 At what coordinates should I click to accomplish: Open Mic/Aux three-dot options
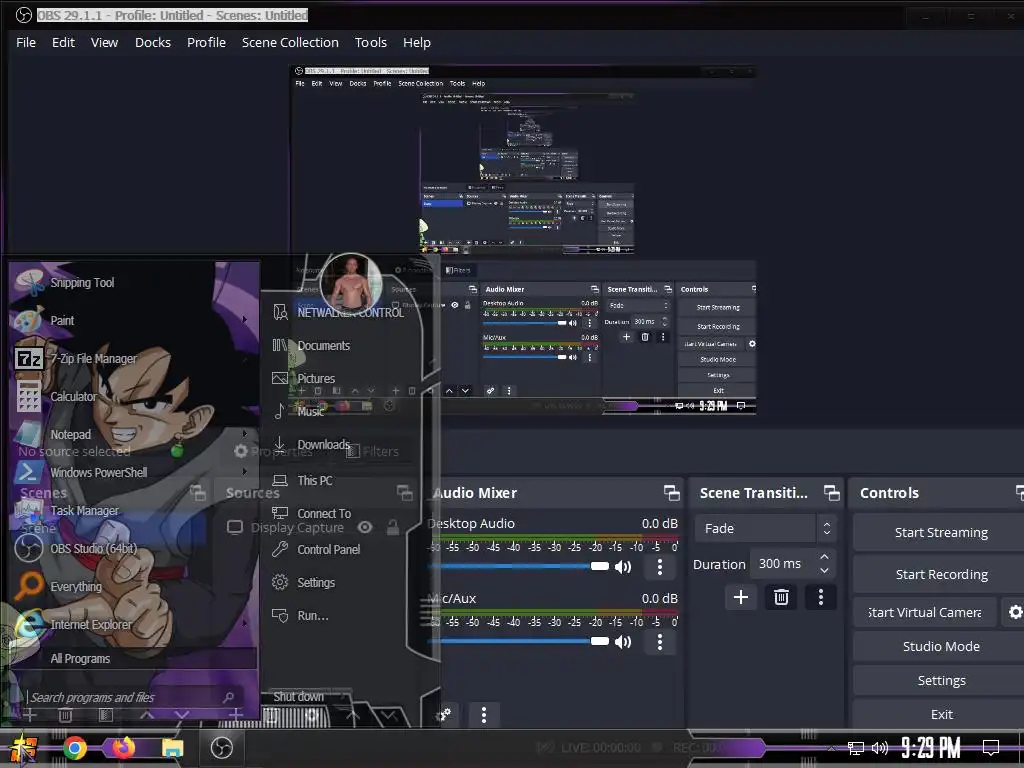click(660, 642)
